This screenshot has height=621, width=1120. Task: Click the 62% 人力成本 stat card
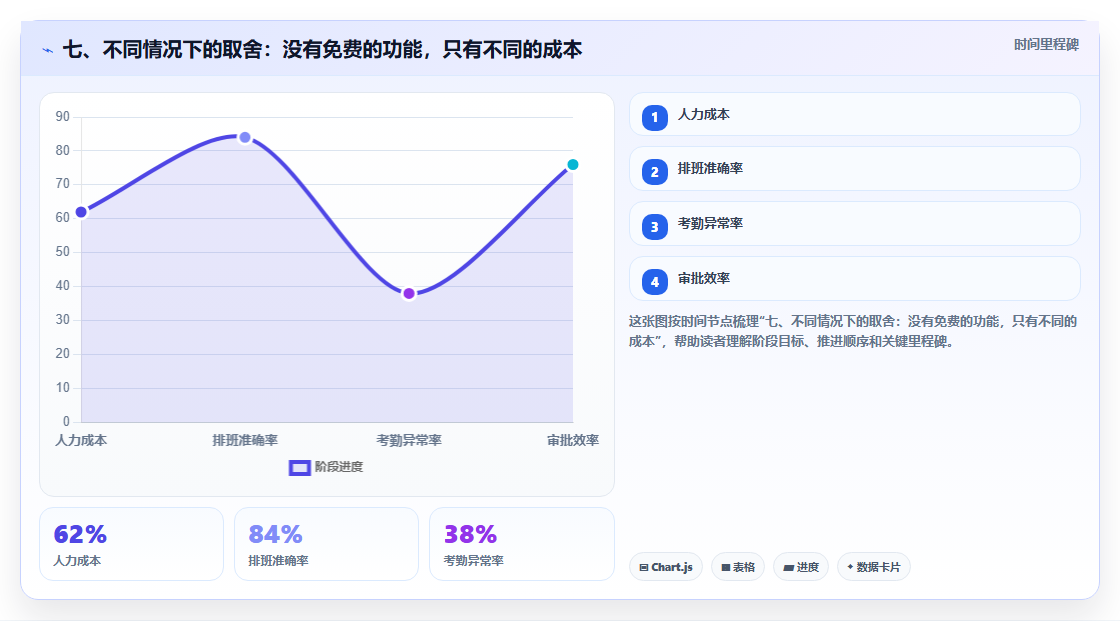coord(131,545)
